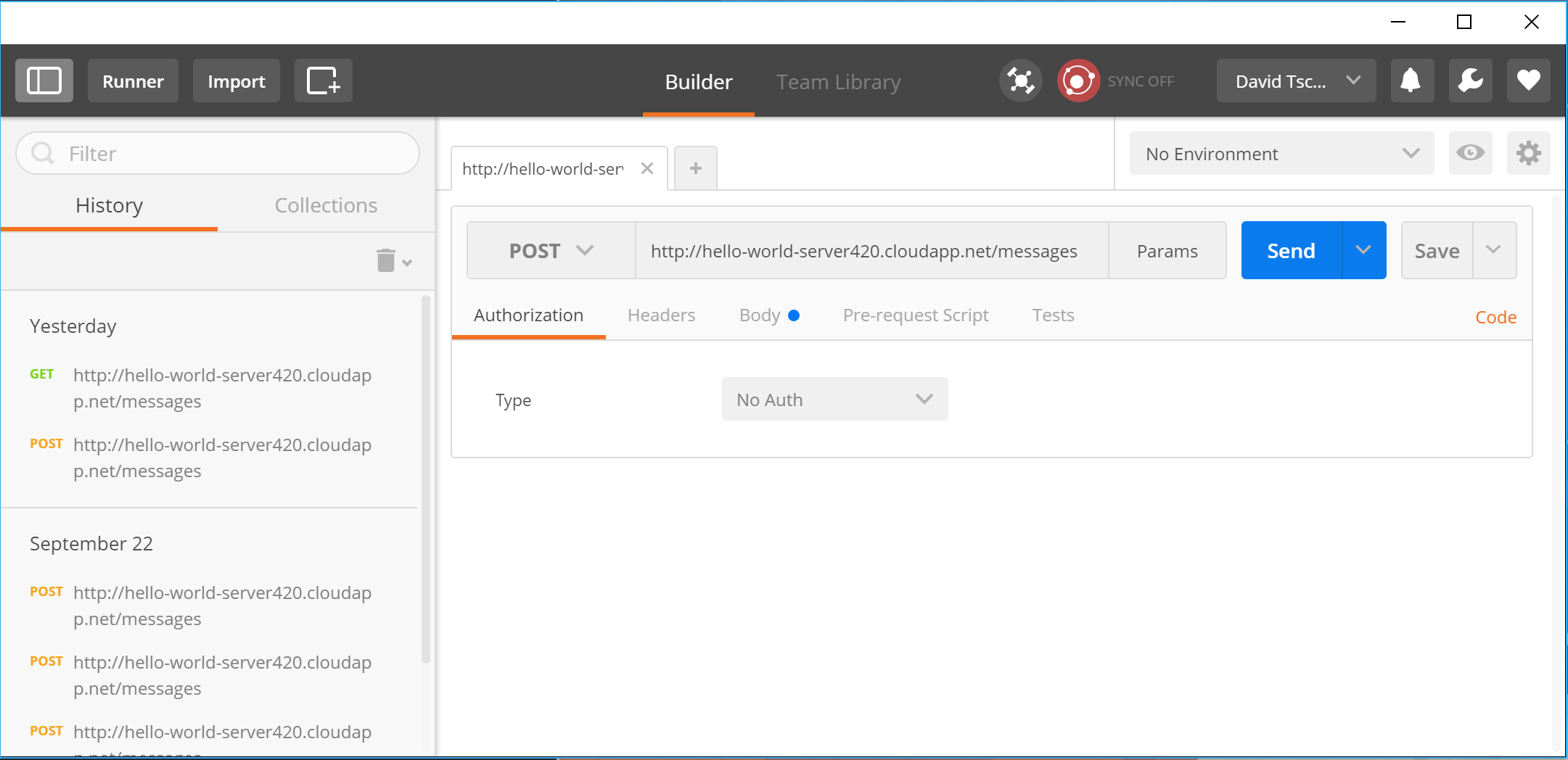Open the No Auth type dropdown
Viewport: 1568px width, 760px height.
(834, 399)
